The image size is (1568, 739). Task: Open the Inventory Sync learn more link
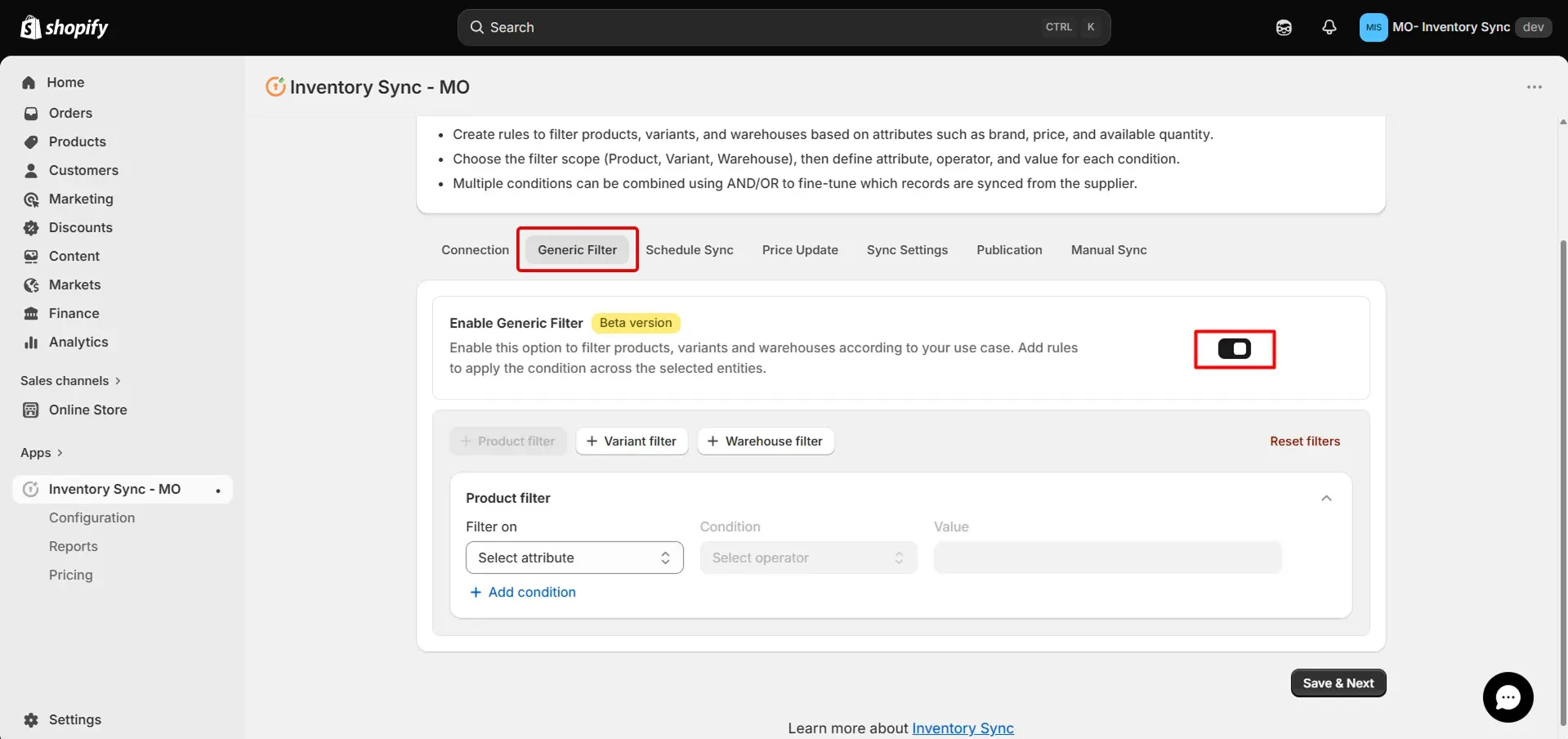[963, 728]
